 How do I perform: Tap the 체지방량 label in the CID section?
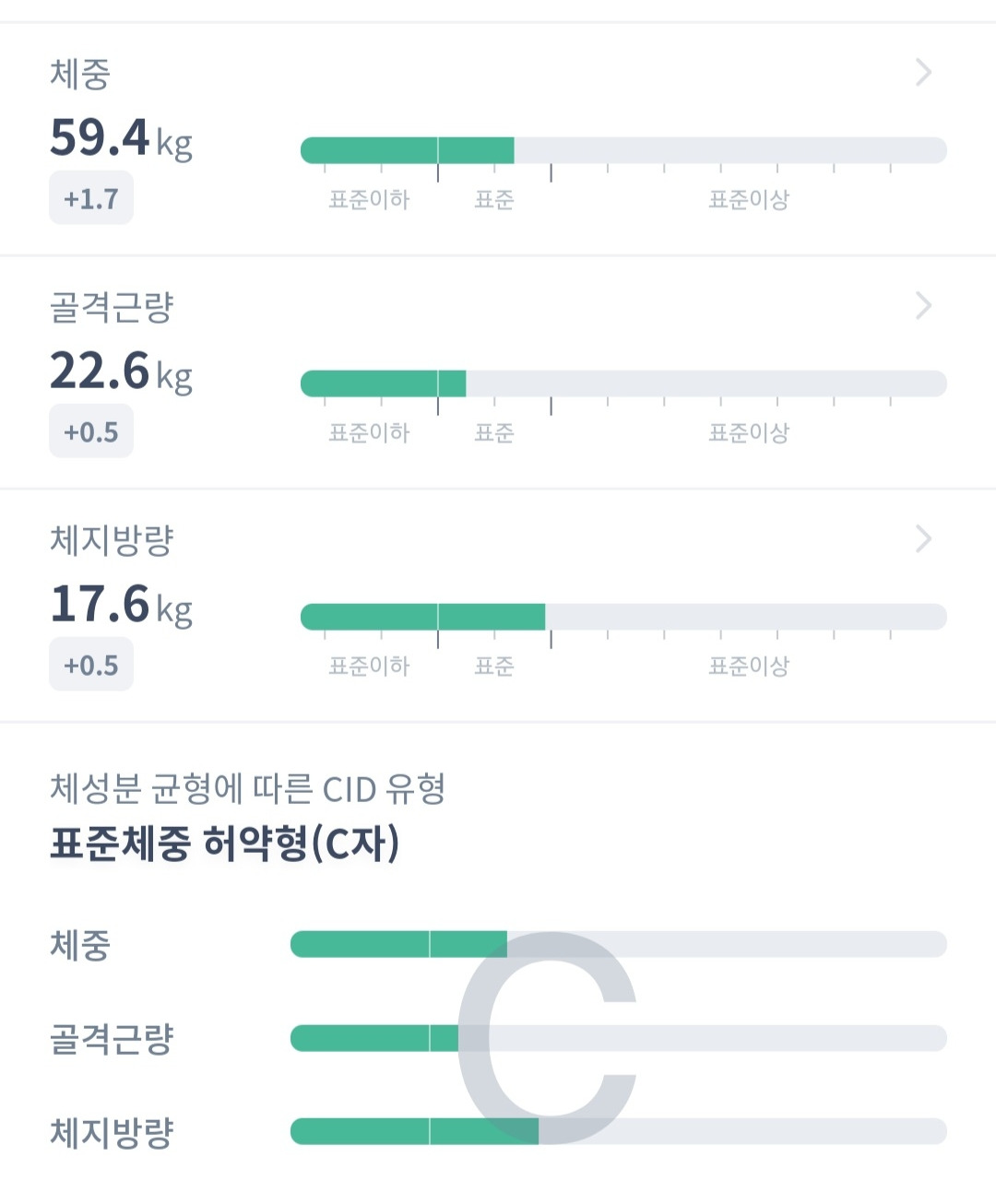pos(112,1132)
